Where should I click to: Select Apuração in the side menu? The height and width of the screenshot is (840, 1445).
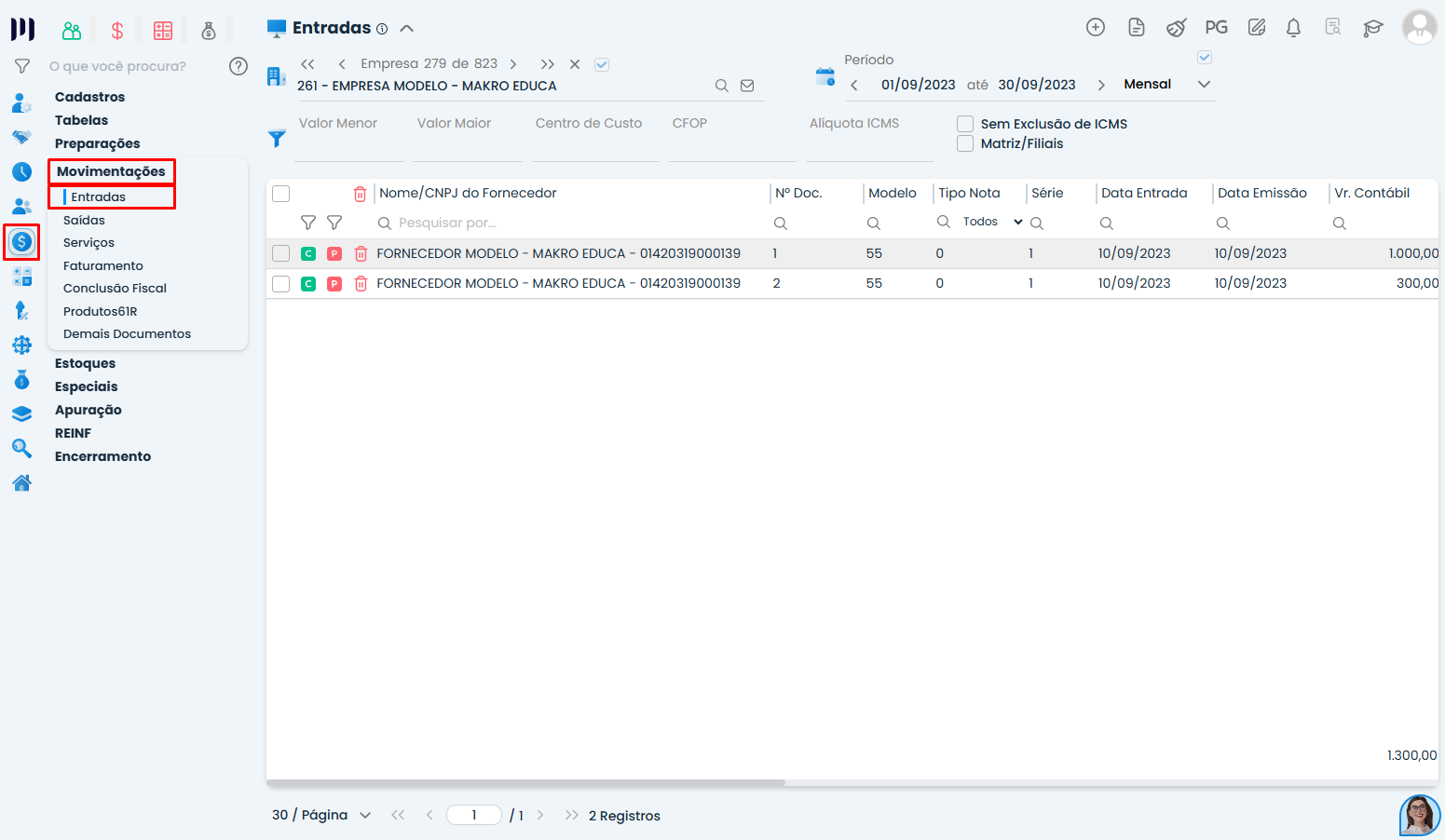89,410
